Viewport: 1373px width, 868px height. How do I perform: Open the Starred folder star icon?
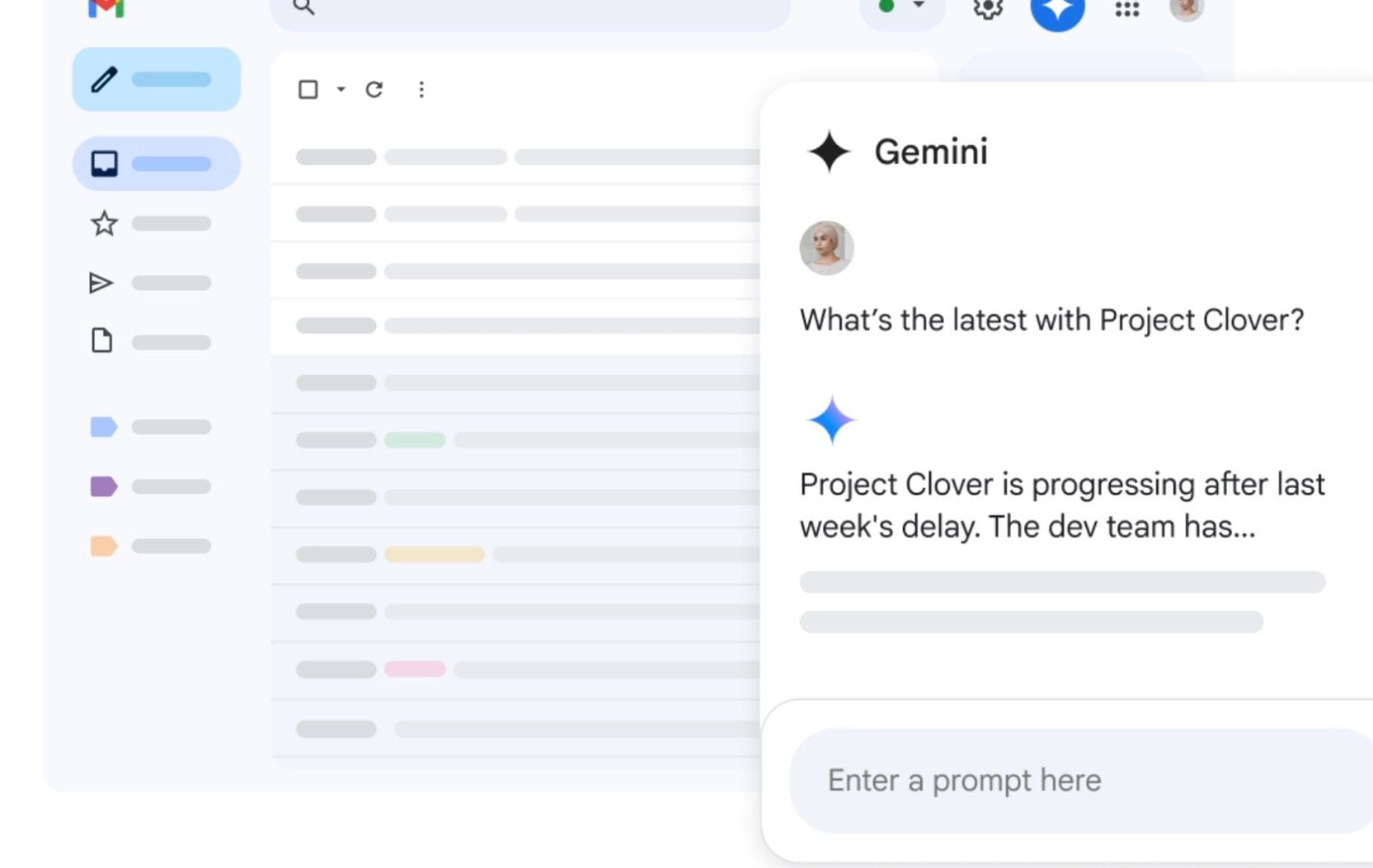pyautogui.click(x=102, y=223)
